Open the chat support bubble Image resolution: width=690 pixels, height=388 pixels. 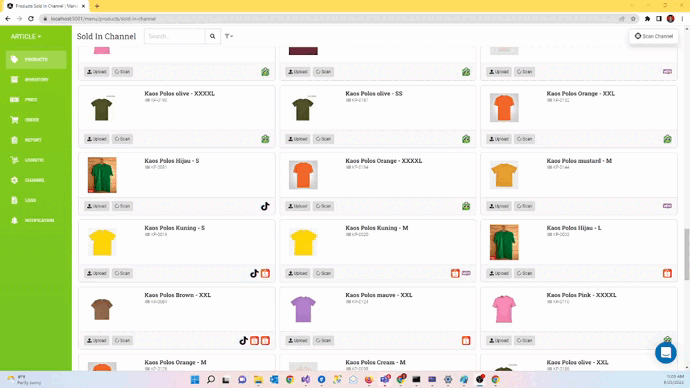pos(666,353)
